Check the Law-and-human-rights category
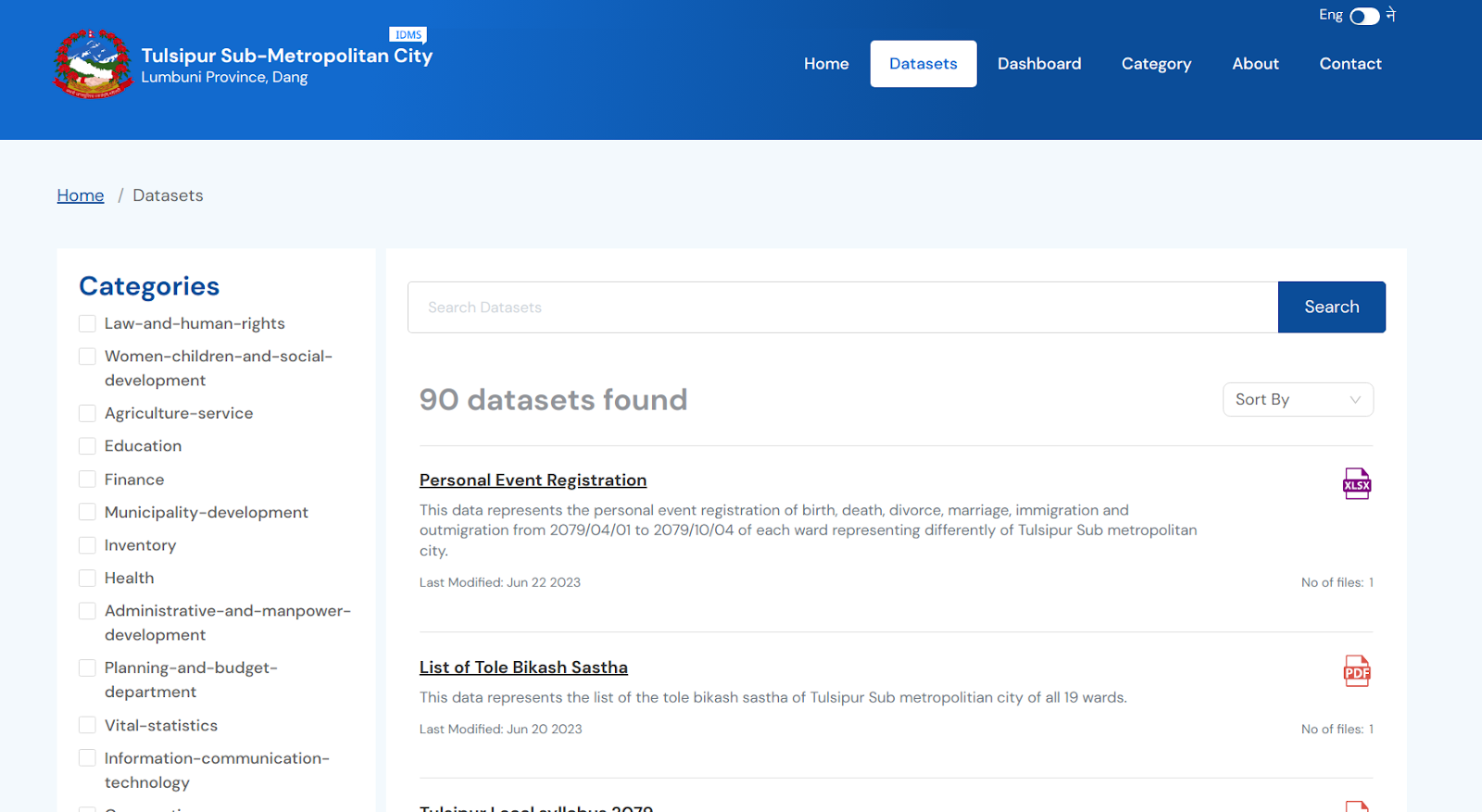 87,324
